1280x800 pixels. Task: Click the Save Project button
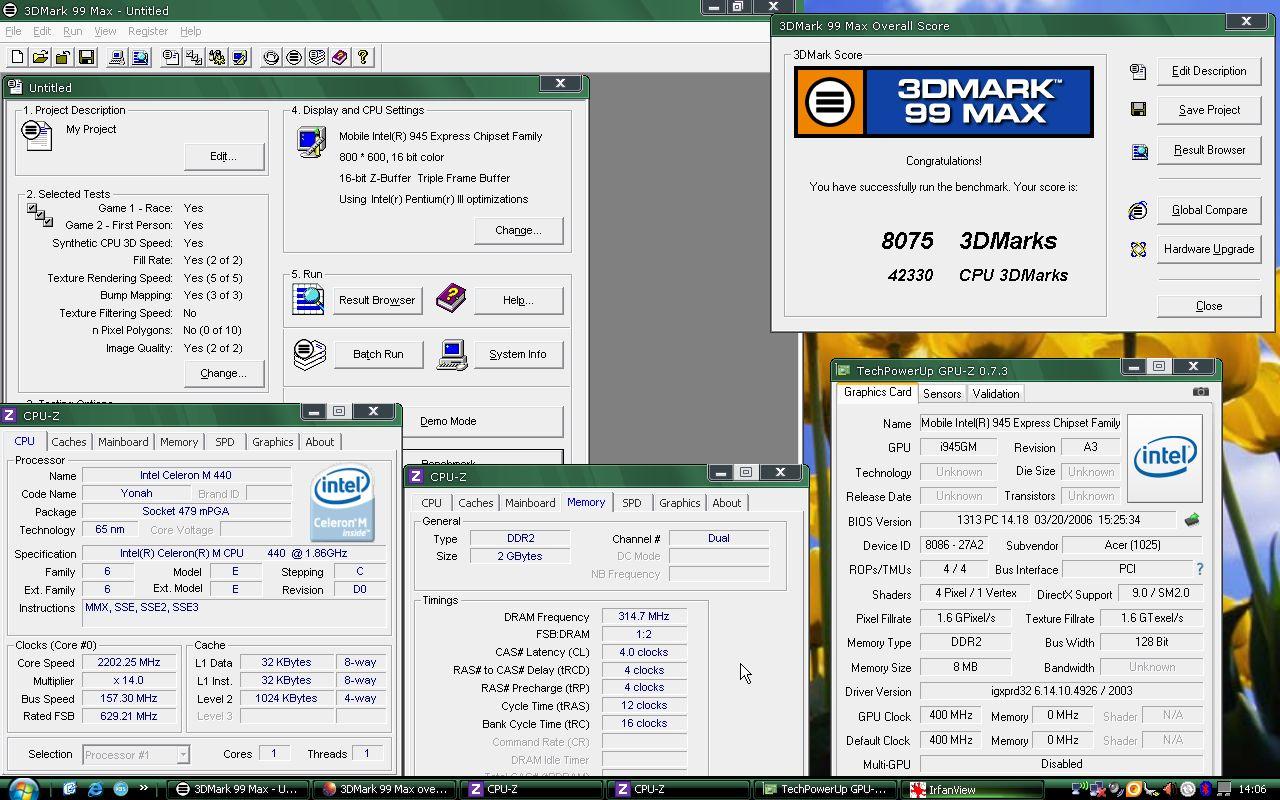click(1209, 110)
